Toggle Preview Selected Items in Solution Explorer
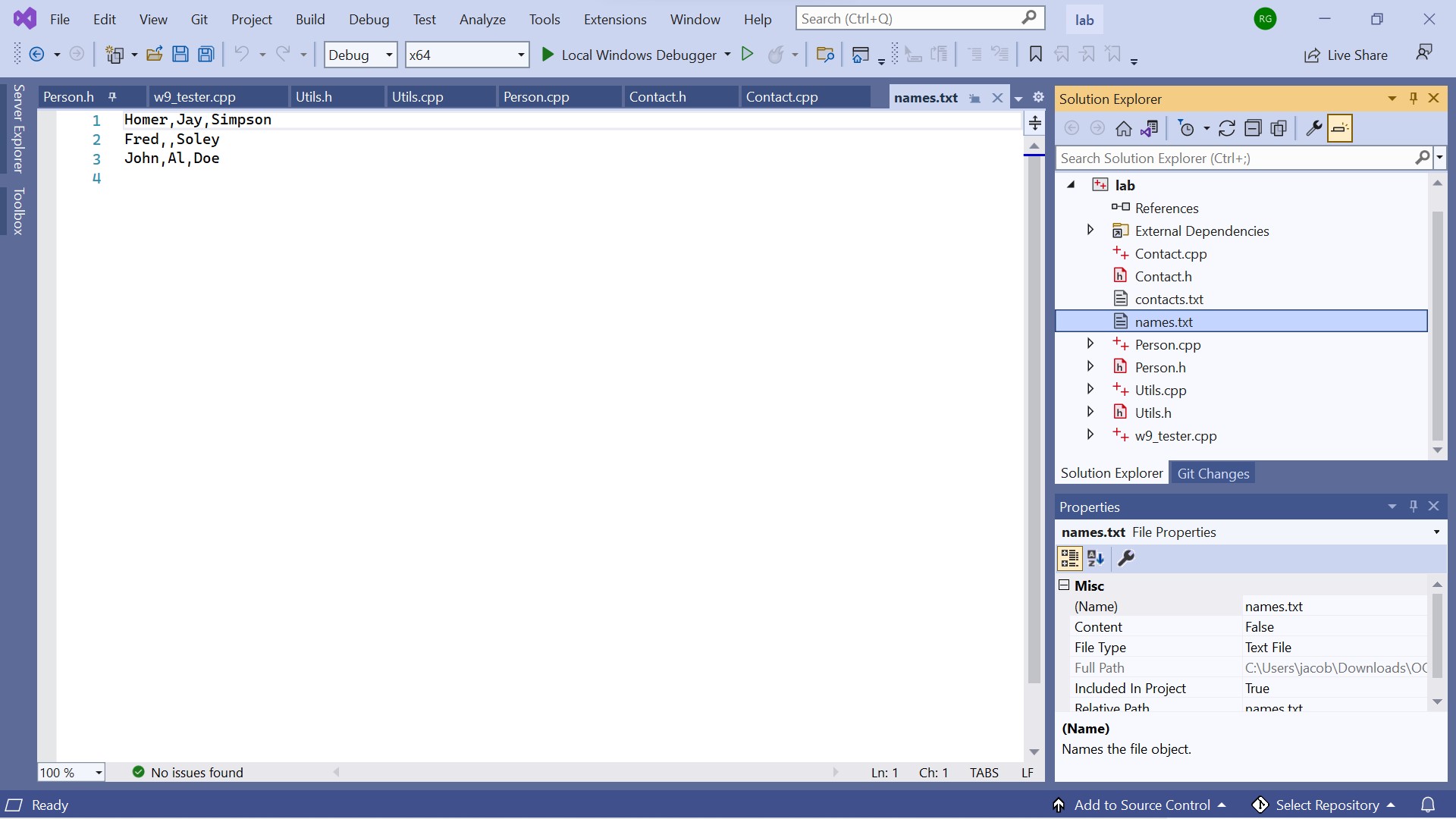 (1339, 129)
